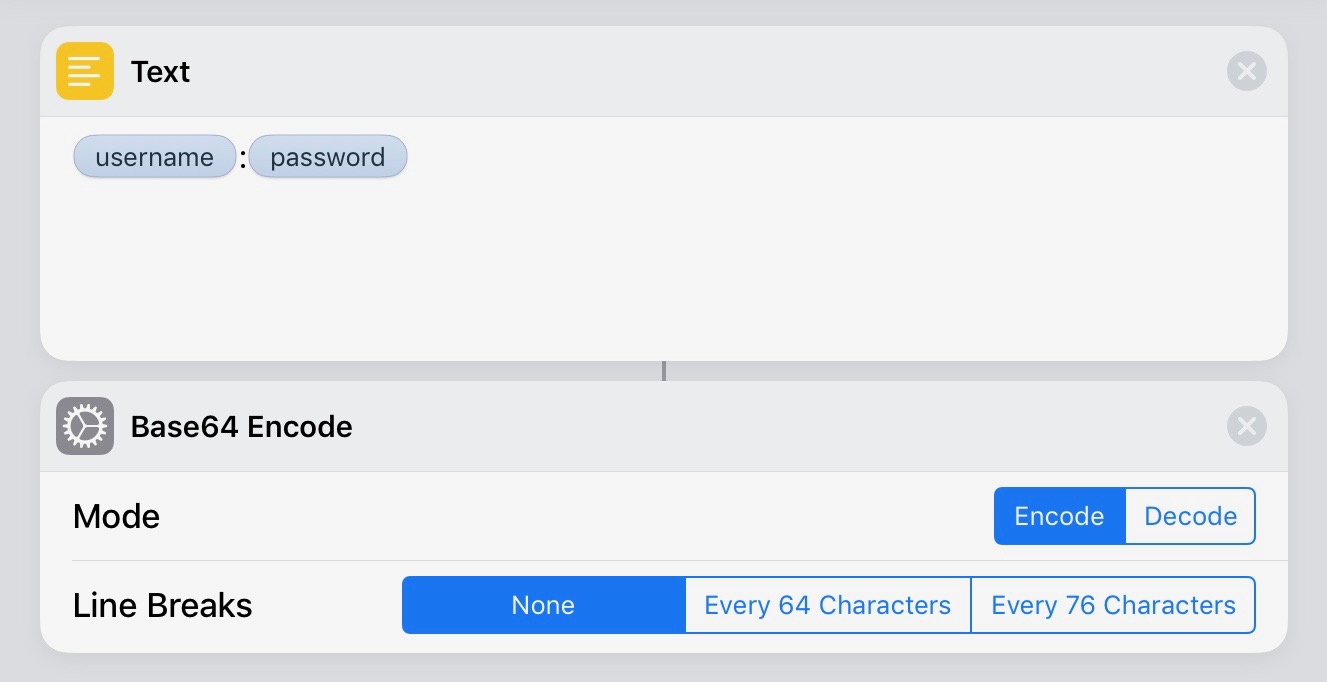Click the Mode row label
The width and height of the screenshot is (1327, 682).
(116, 516)
